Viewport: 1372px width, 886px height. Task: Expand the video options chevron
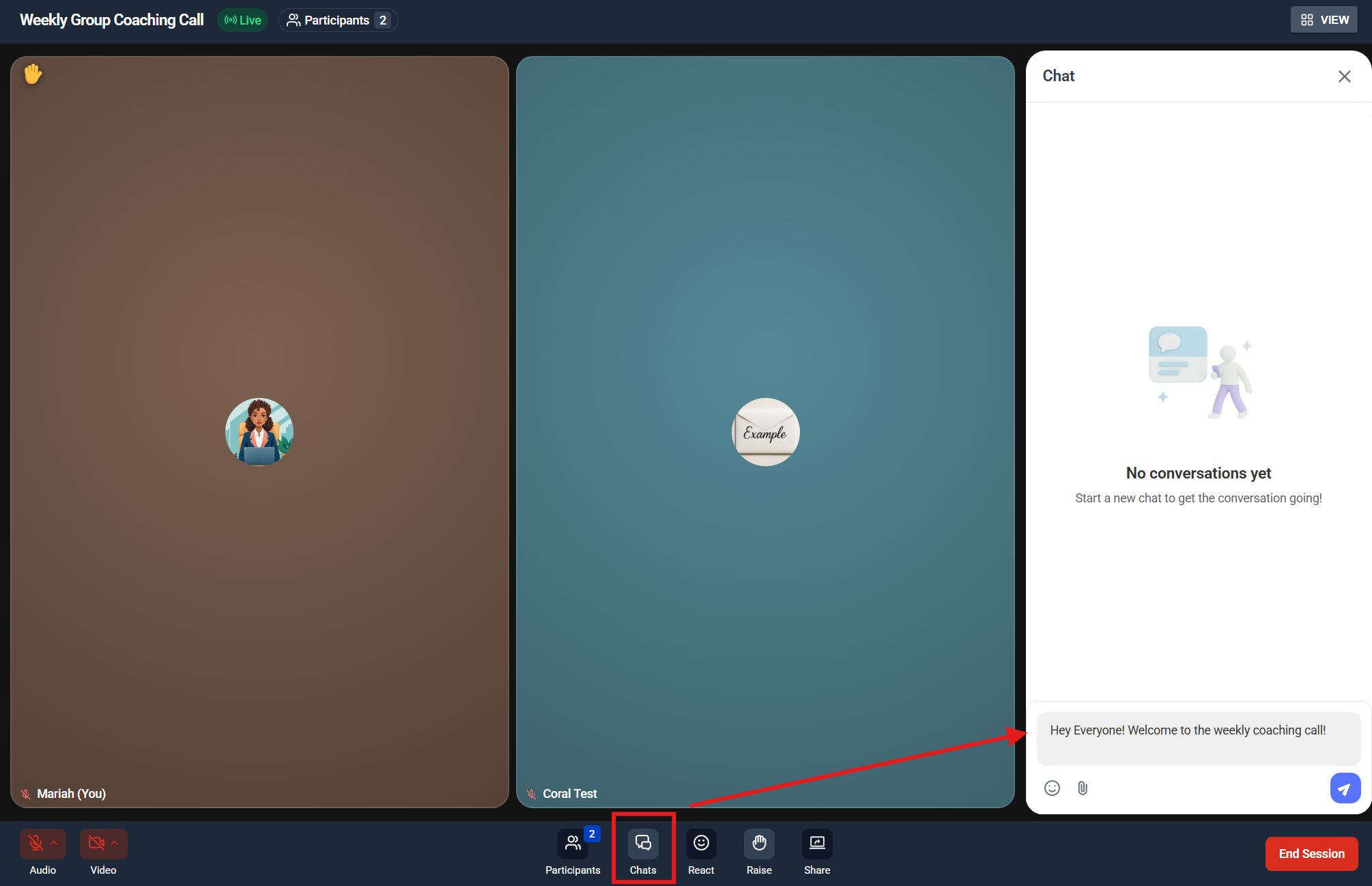pyautogui.click(x=115, y=843)
